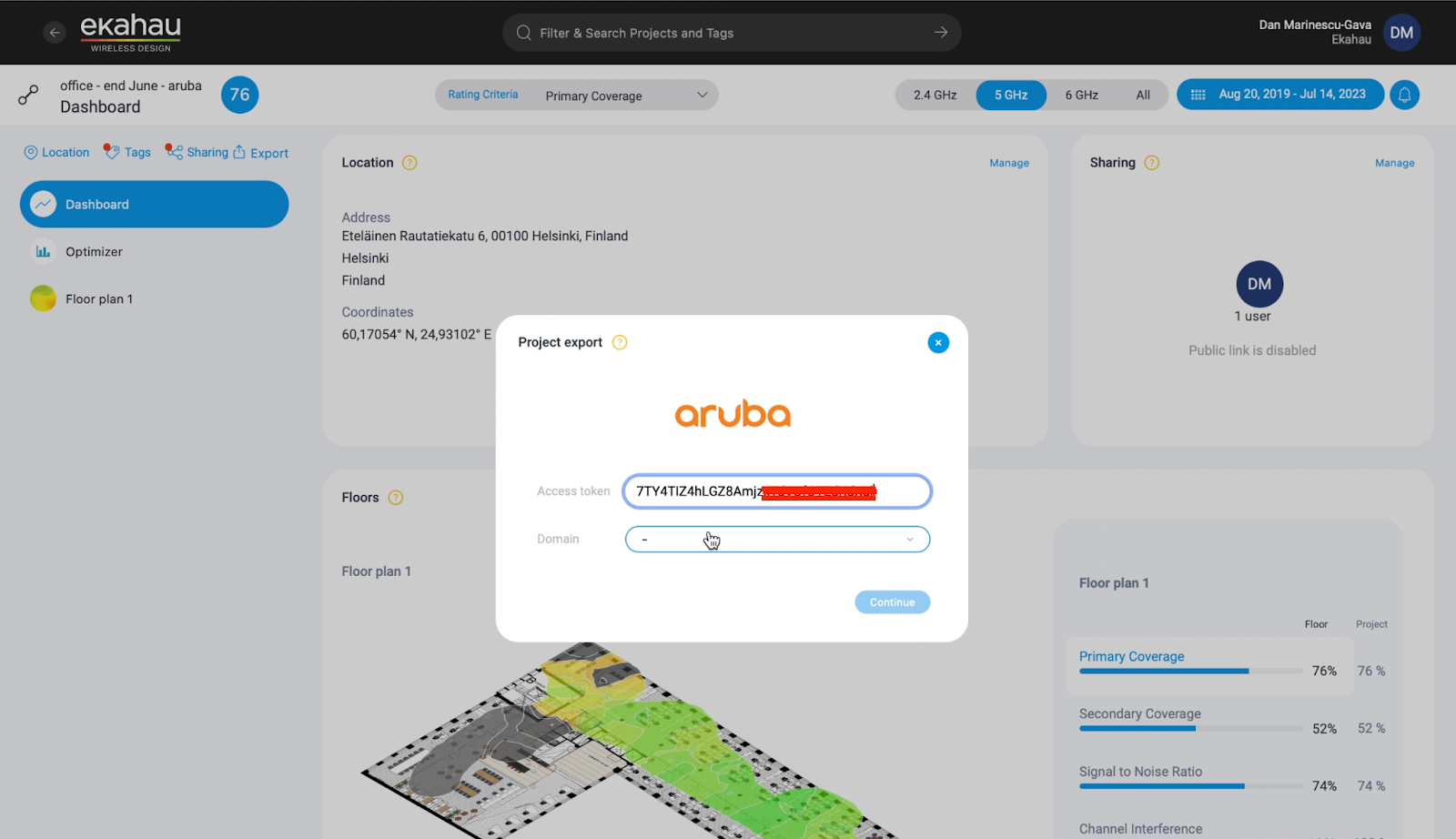Go to Dashboard in sidebar
The image size is (1456, 839).
pyautogui.click(x=154, y=204)
